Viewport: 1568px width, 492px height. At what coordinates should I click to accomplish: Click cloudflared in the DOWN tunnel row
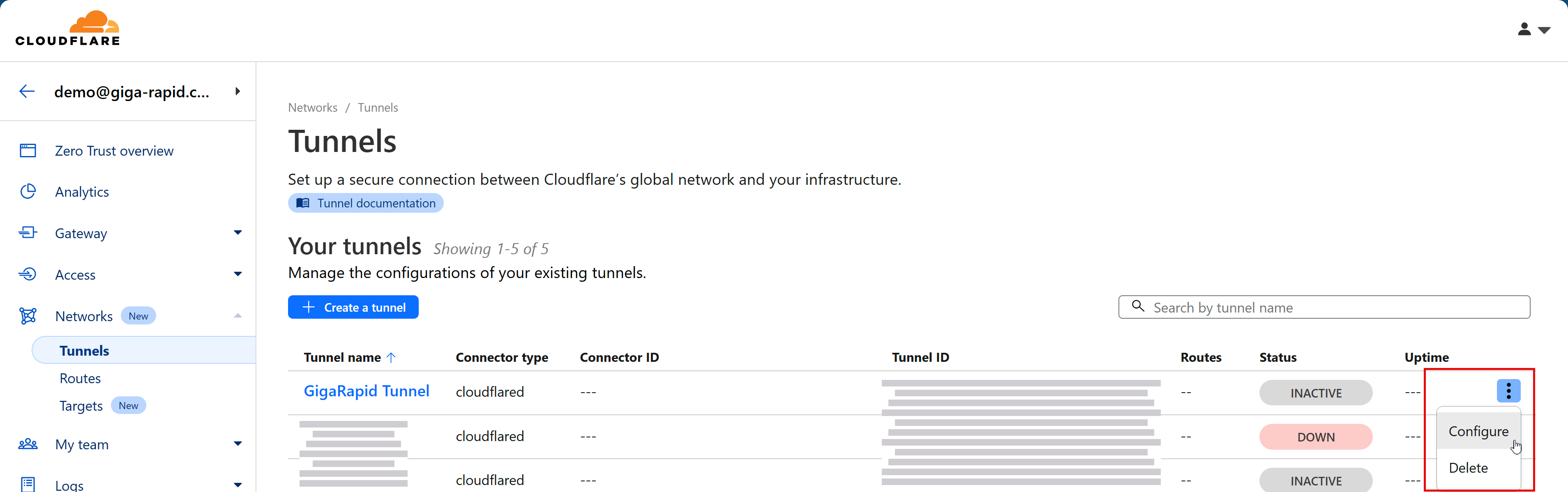[489, 436]
